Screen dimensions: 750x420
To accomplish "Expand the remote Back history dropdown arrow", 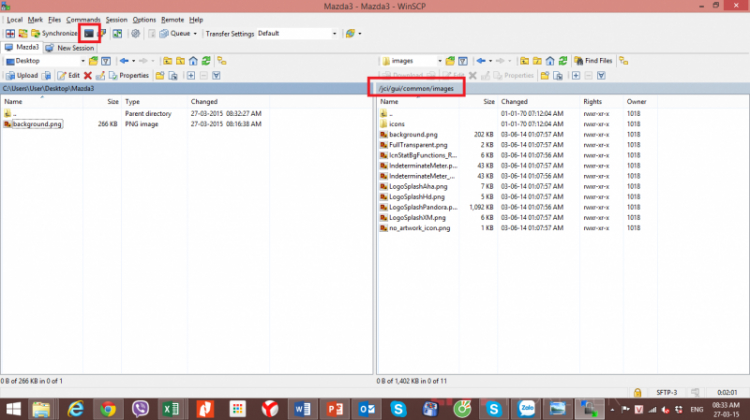I will coord(490,61).
